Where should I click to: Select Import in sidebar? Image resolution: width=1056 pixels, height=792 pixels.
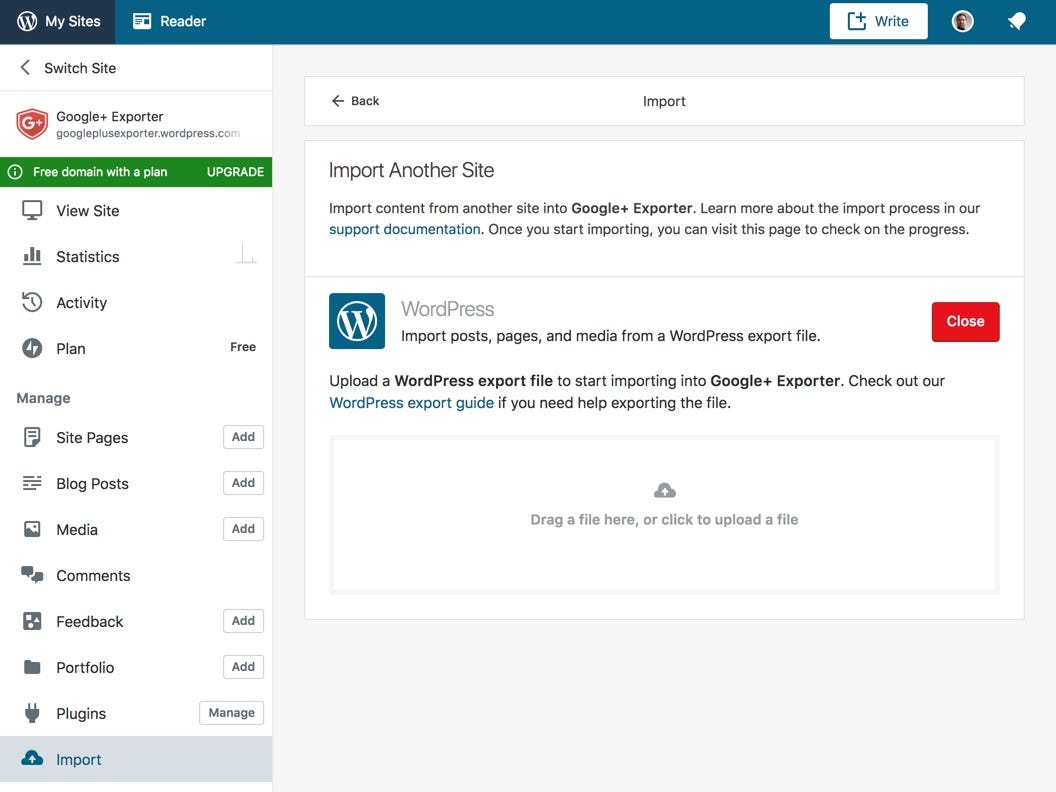pyautogui.click(x=136, y=759)
